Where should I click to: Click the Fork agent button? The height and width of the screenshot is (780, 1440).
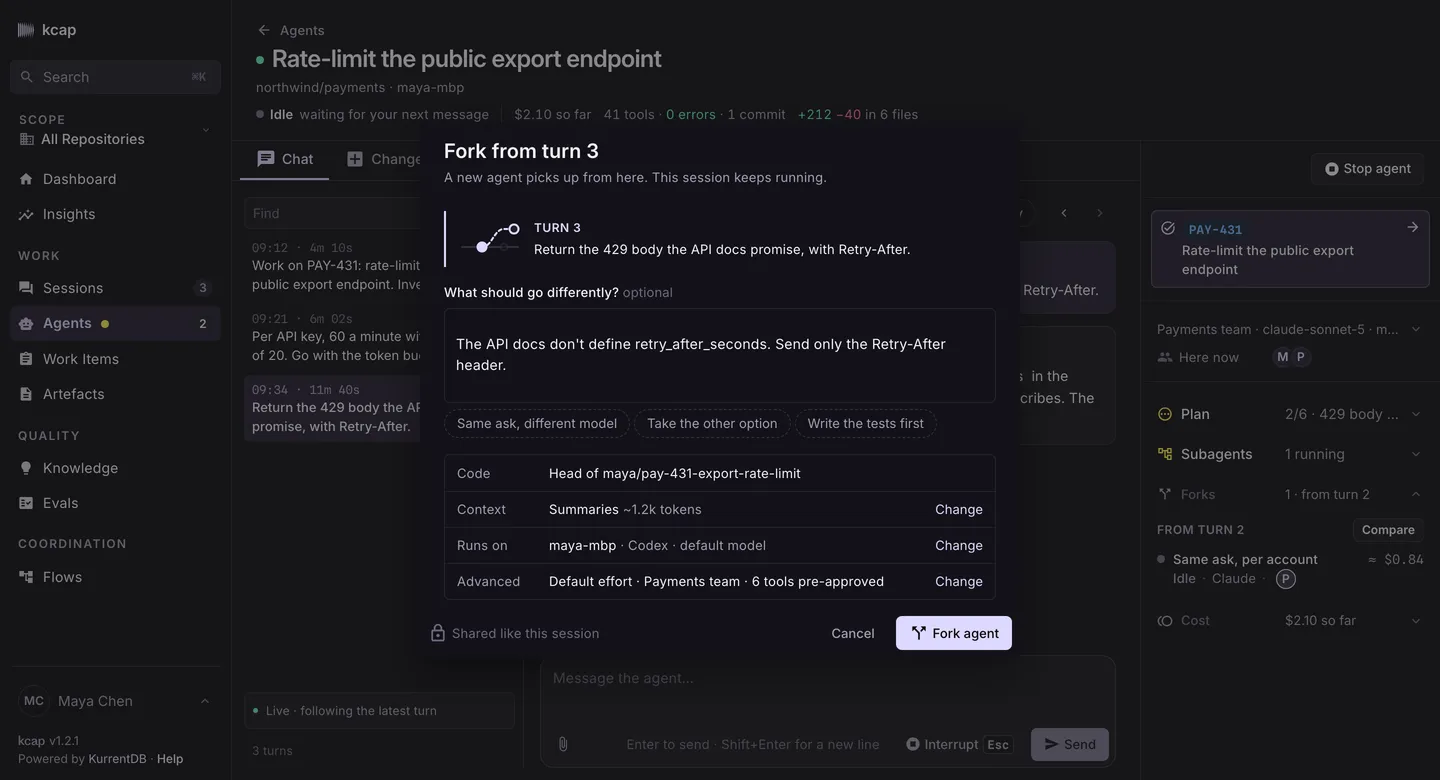tap(954, 633)
